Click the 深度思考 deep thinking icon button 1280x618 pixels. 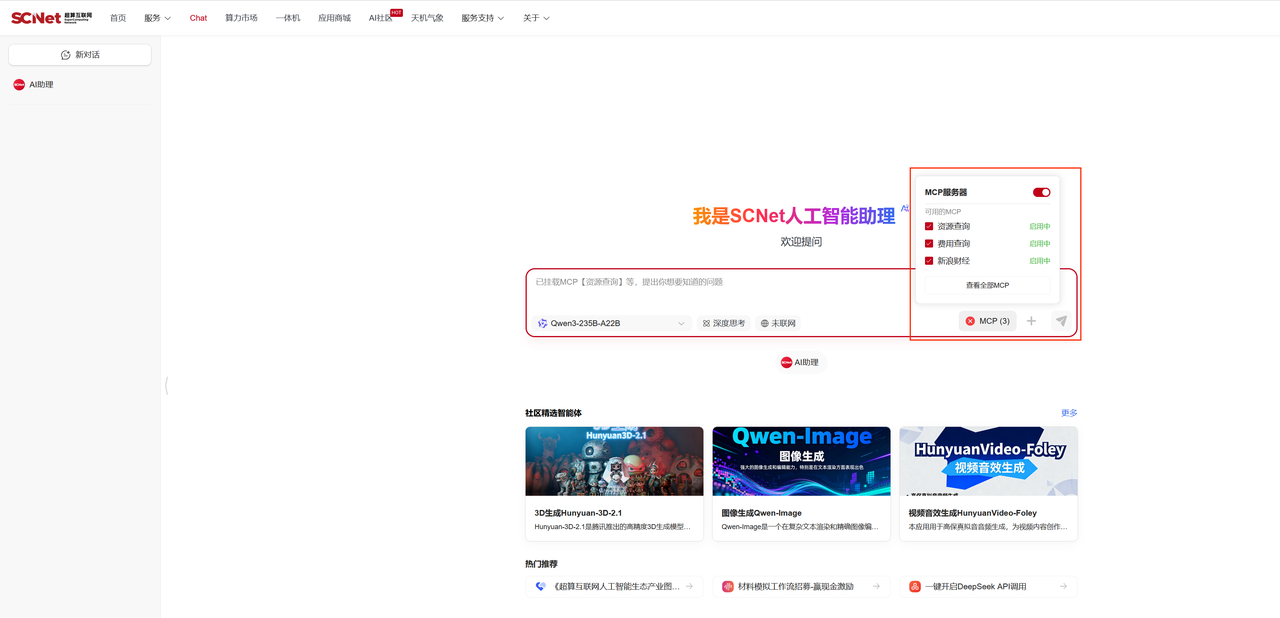(x=723, y=323)
